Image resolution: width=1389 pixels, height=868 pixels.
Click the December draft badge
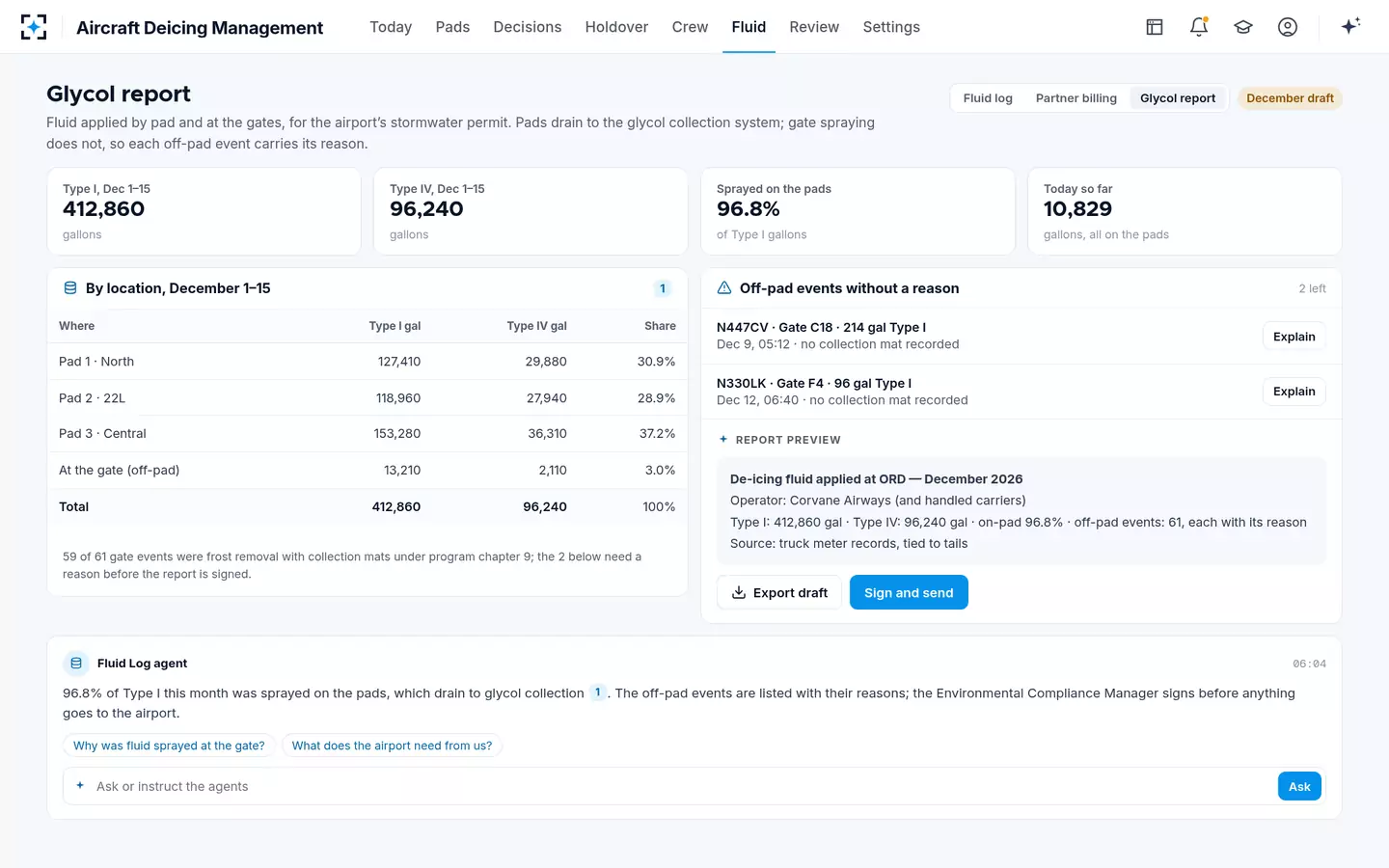(1290, 98)
